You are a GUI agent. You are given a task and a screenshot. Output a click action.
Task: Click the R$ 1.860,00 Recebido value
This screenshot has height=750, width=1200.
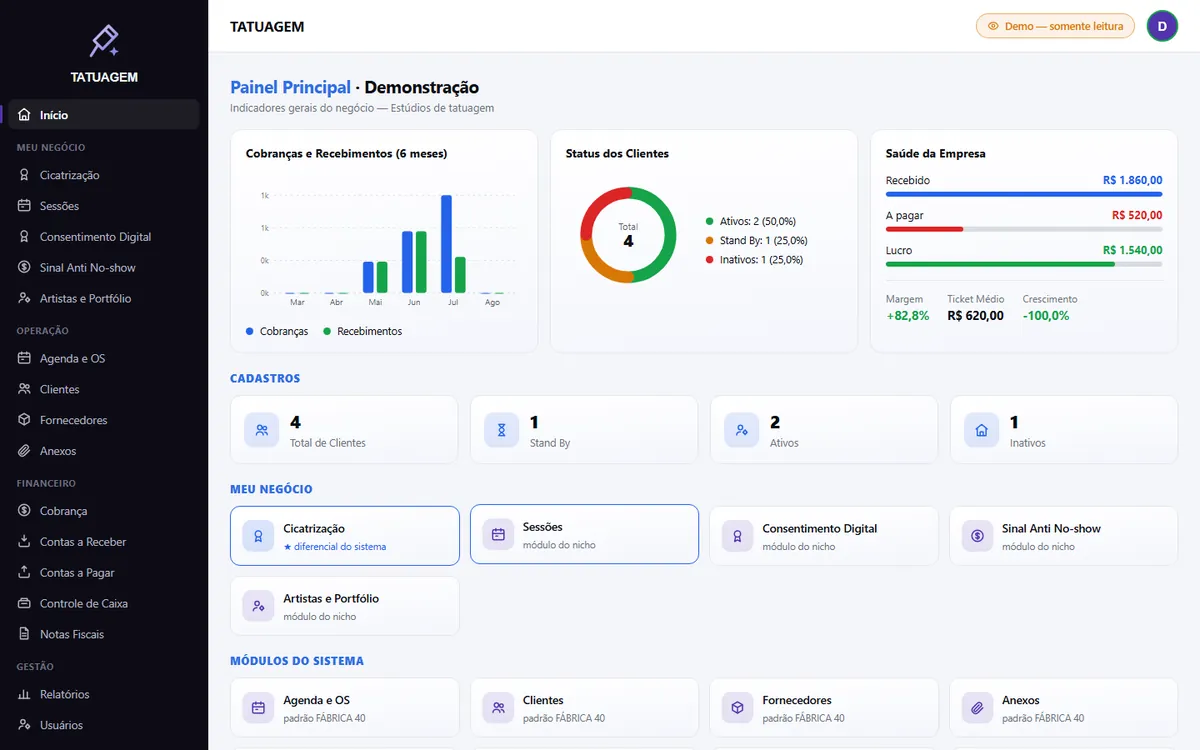tap(1133, 180)
